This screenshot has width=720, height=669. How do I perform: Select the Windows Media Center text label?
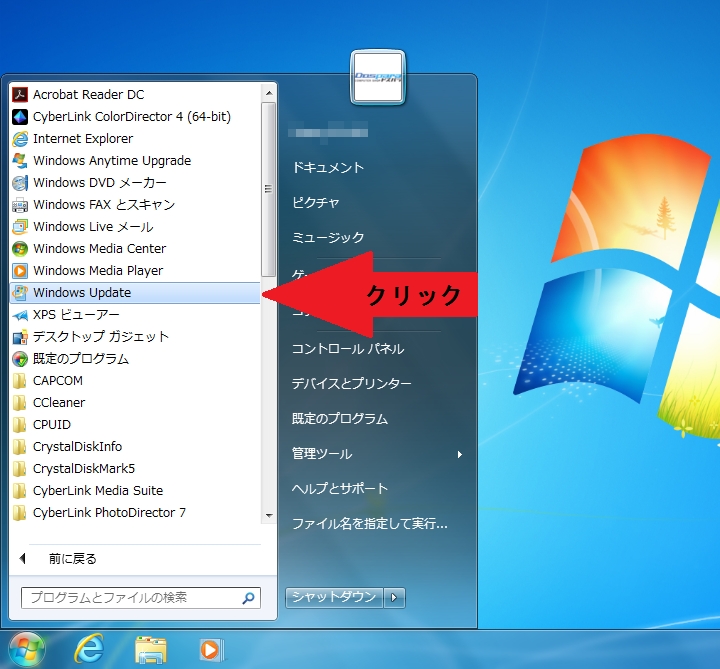click(100, 249)
